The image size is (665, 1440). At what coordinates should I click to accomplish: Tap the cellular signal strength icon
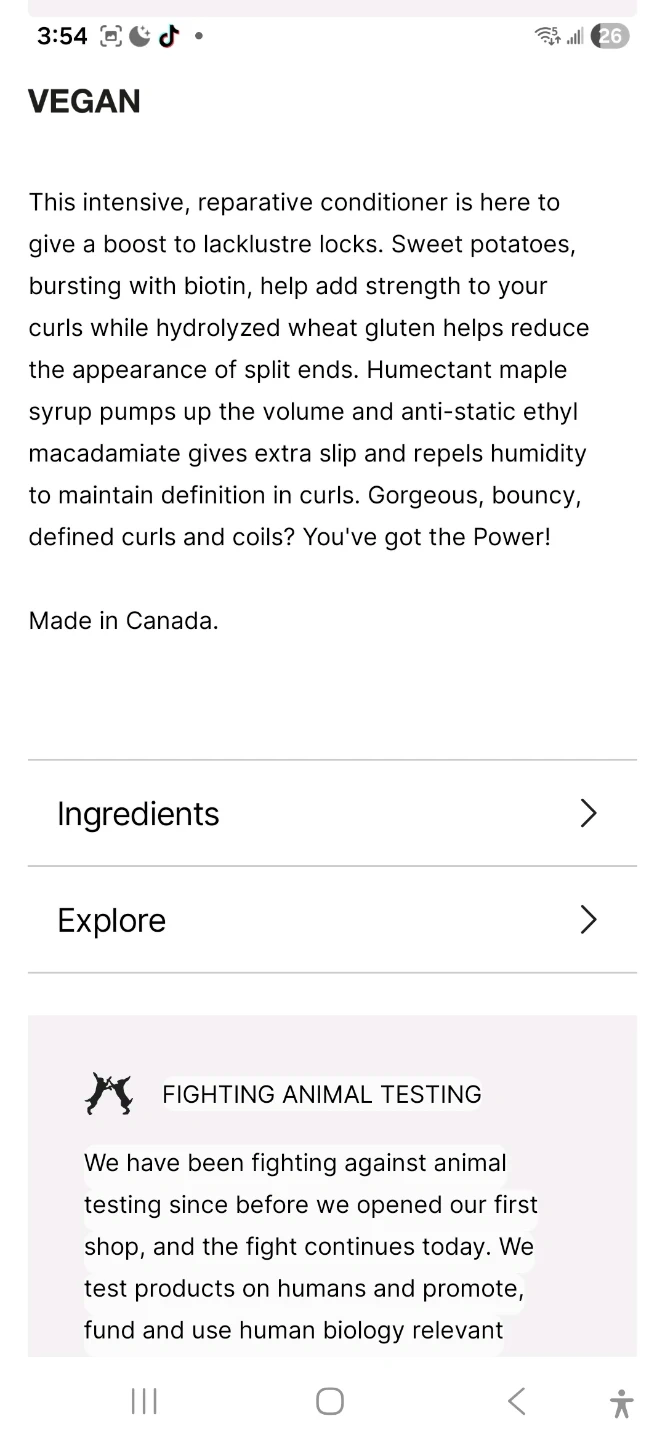point(575,37)
